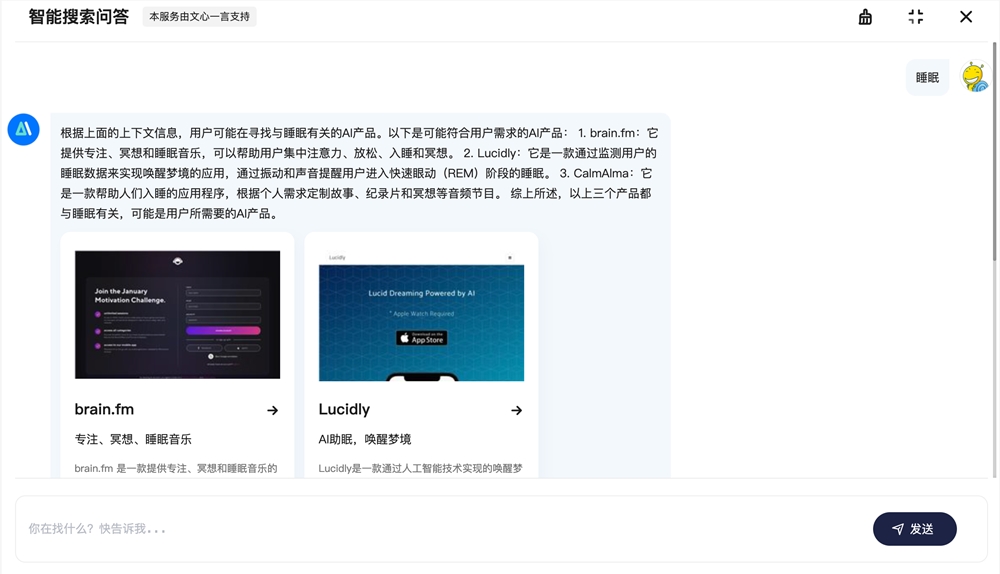The width and height of the screenshot is (1000, 574).
Task: Click the 睡眠 user message bubble
Action: tap(927, 78)
